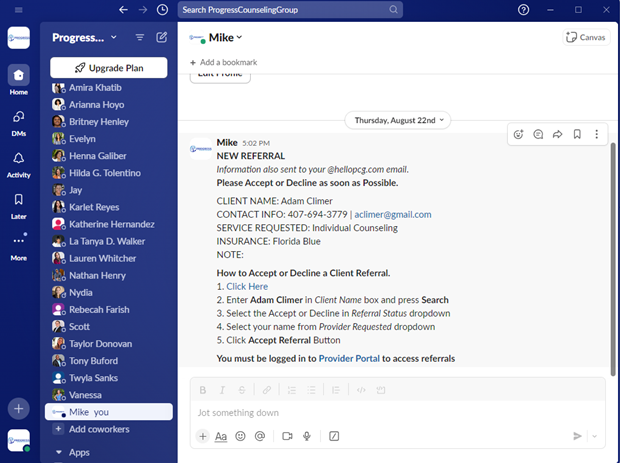
Task: Open the hamburger menu at top left
Action: (x=18, y=9)
